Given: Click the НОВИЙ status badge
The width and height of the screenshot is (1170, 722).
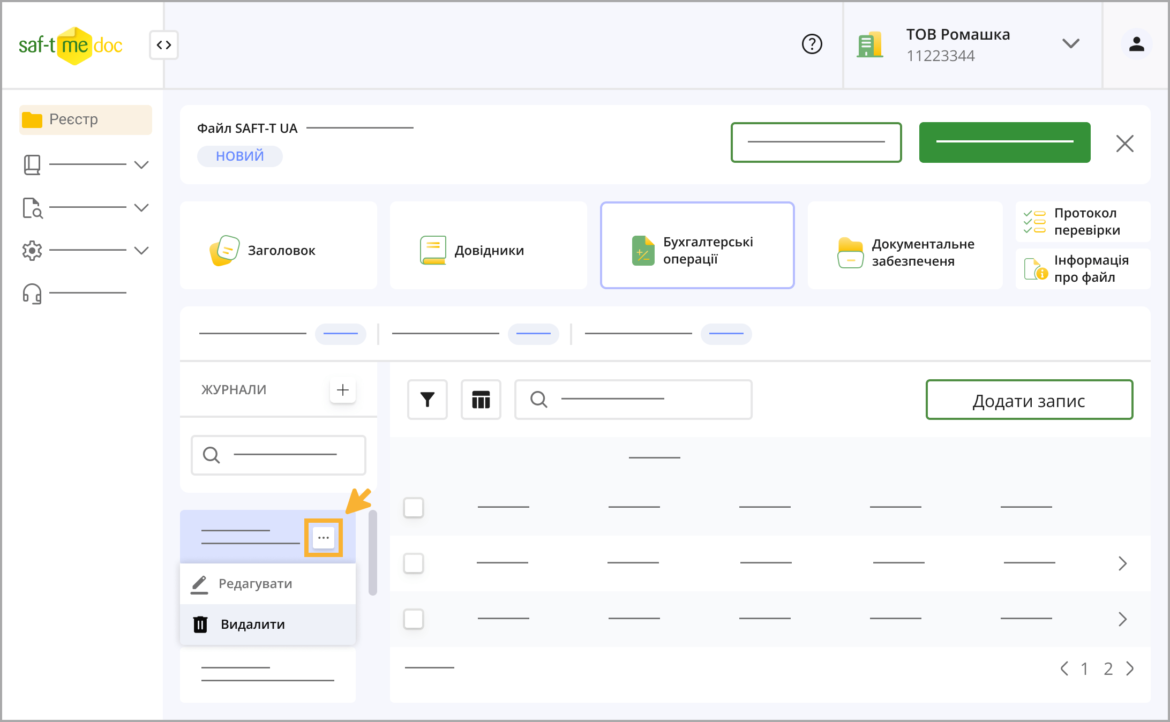Looking at the screenshot, I should pyautogui.click(x=240, y=156).
